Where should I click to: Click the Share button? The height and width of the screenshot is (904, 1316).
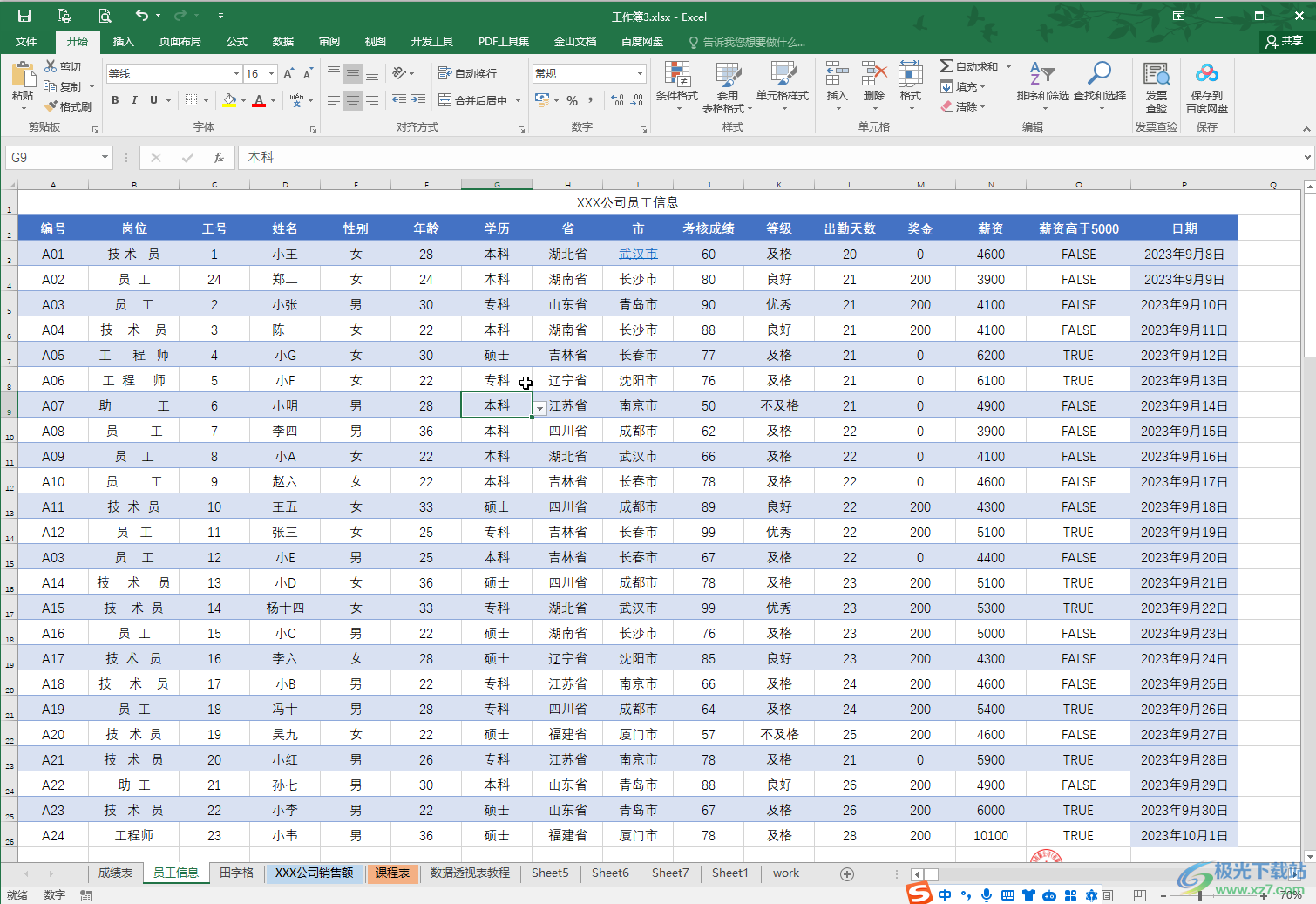tap(1285, 41)
